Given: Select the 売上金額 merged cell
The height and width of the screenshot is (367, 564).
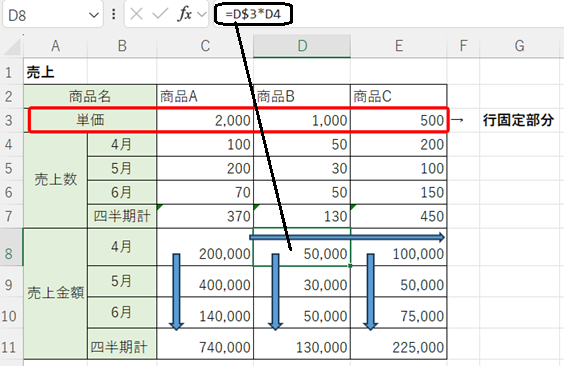Looking at the screenshot, I should click(55, 293).
